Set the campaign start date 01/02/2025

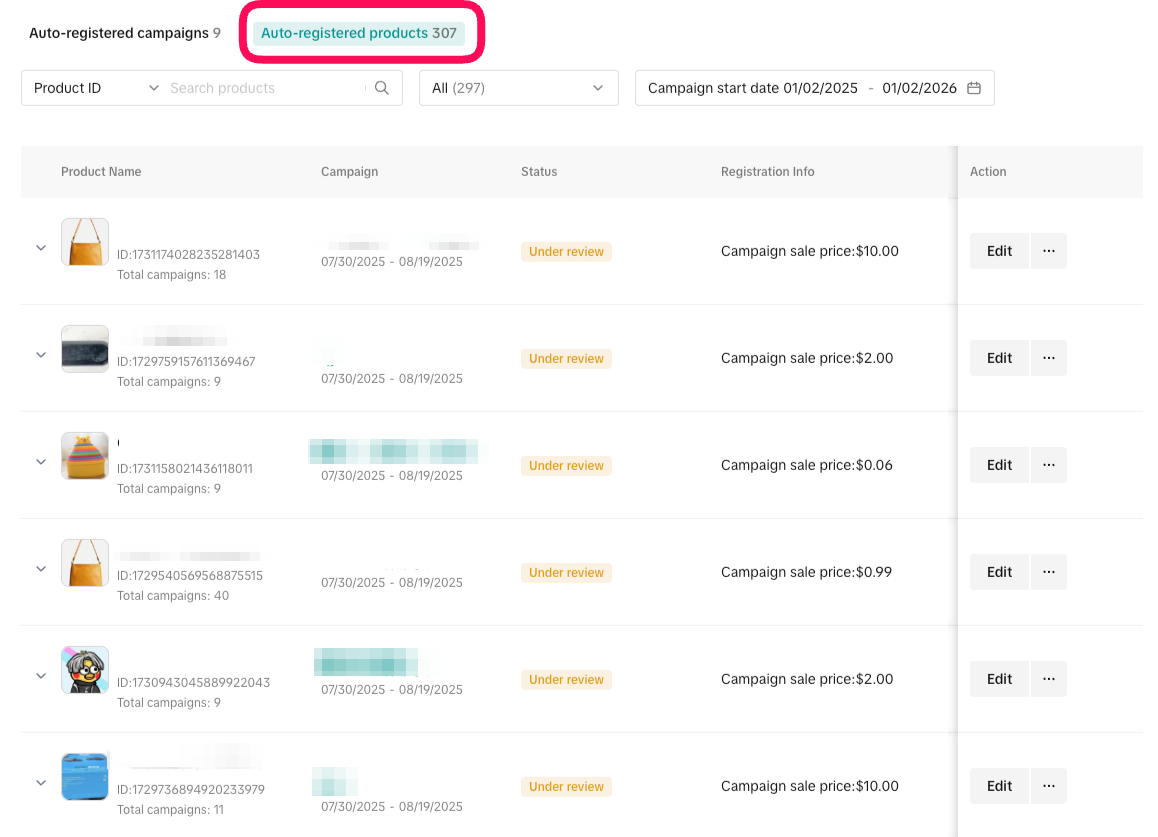820,88
